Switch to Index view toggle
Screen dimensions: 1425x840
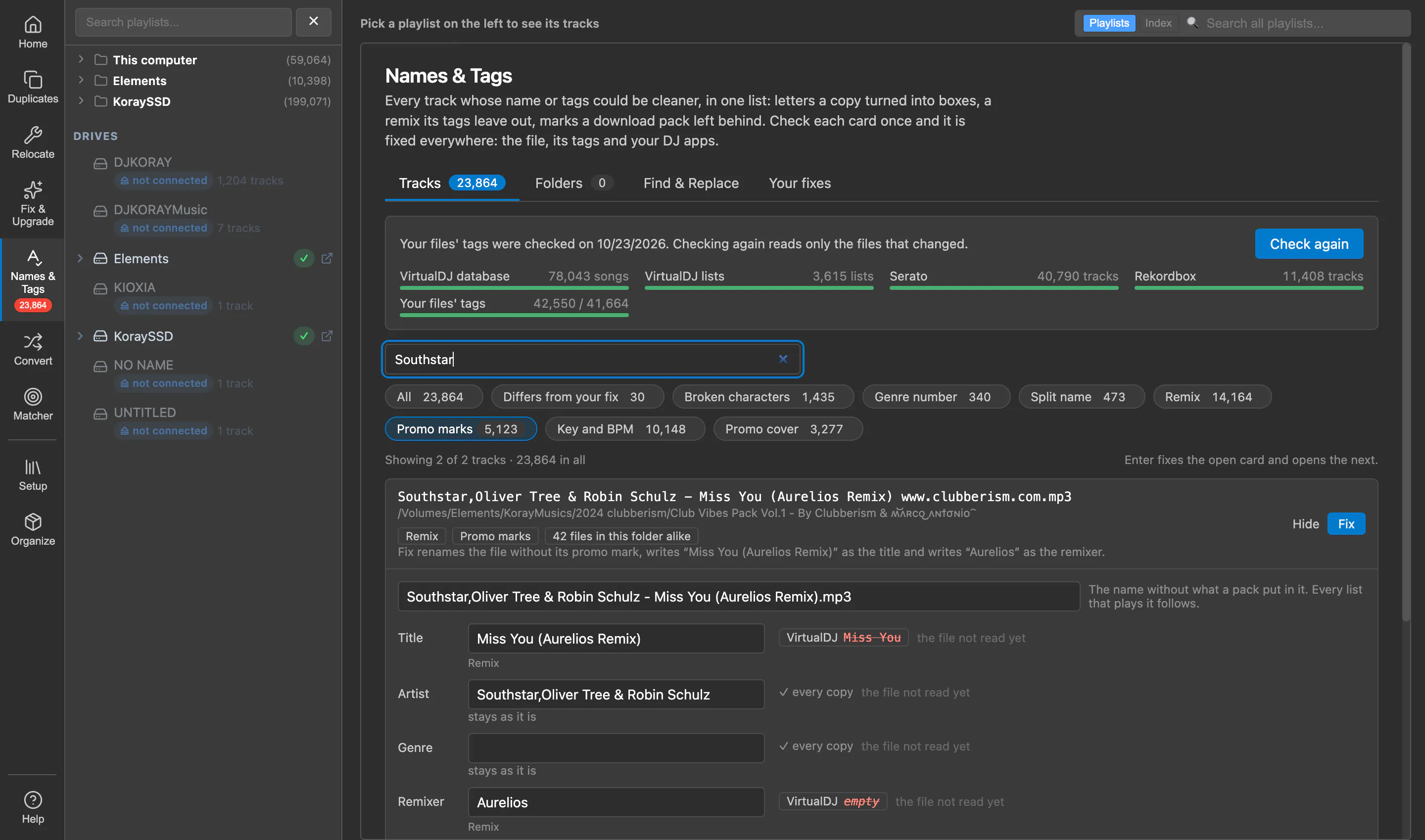(1158, 23)
